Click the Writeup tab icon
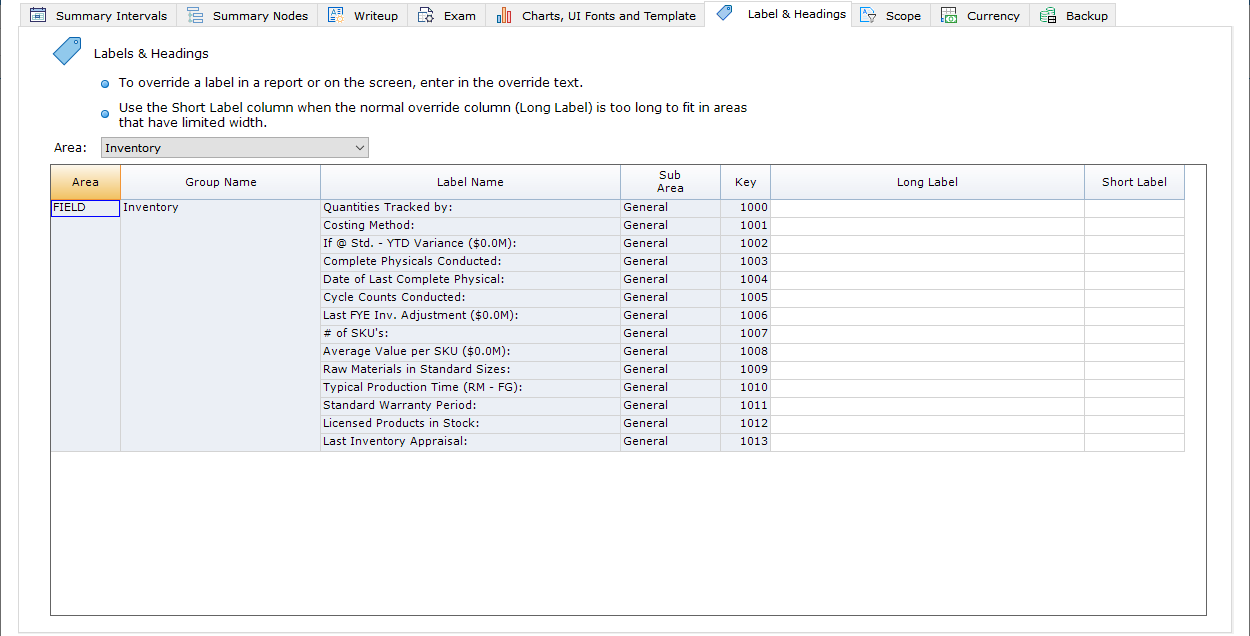The height and width of the screenshot is (636, 1250). [x=336, y=16]
